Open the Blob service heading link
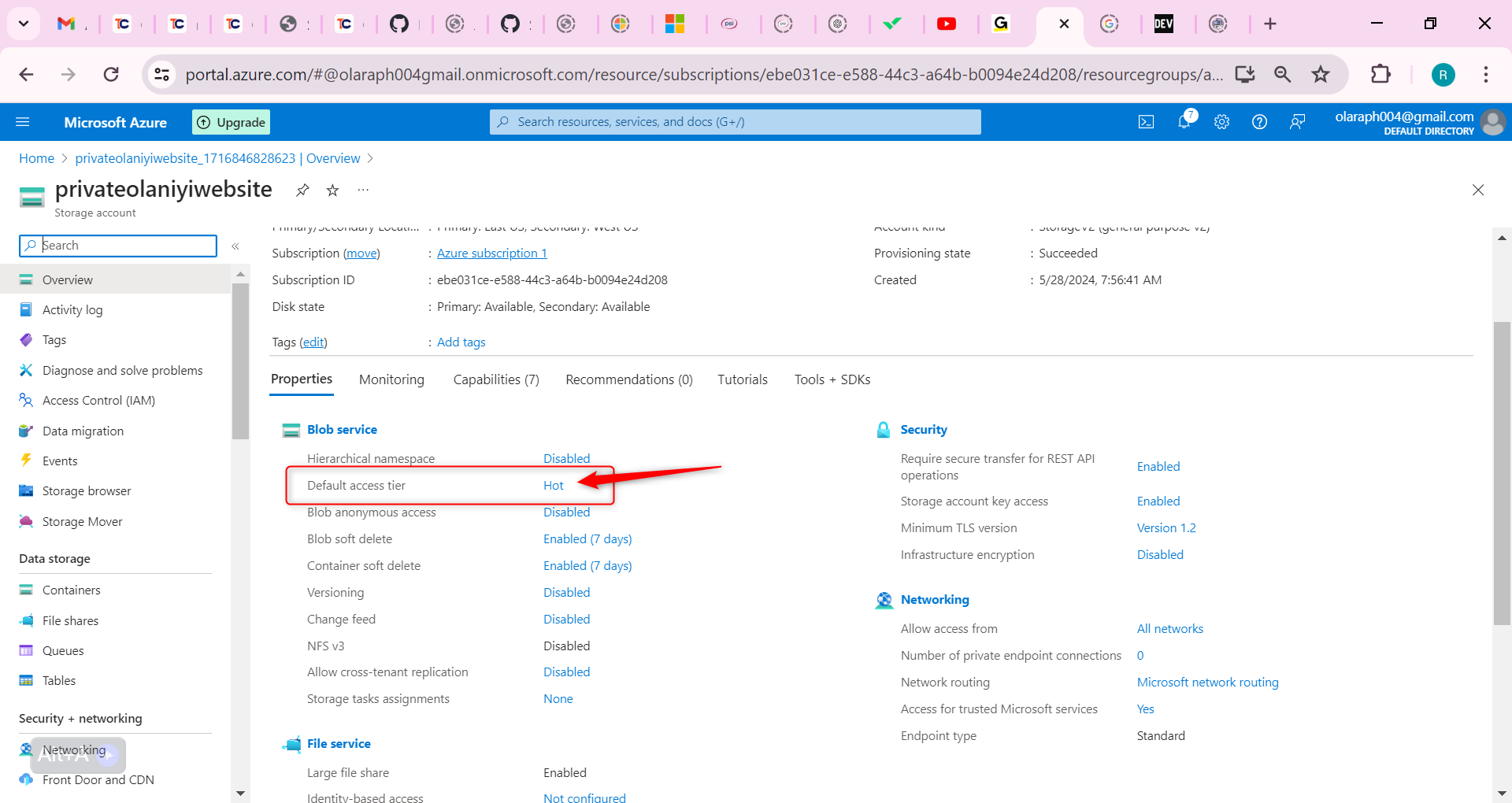 point(342,429)
